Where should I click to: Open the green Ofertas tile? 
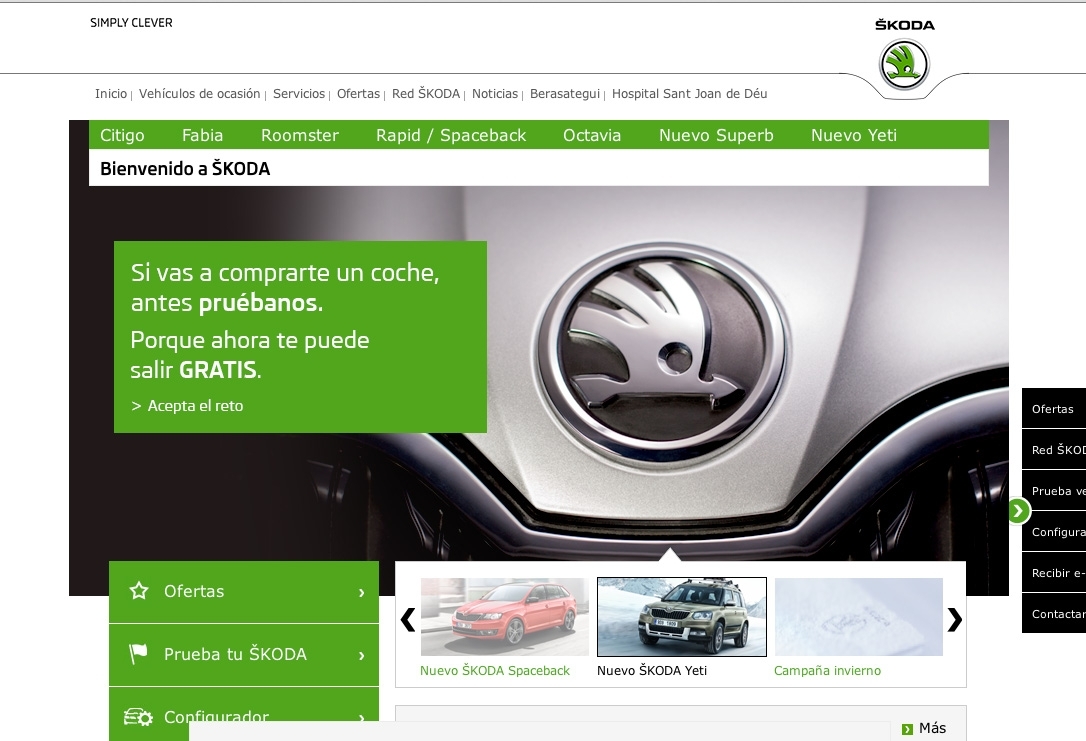click(x=244, y=591)
